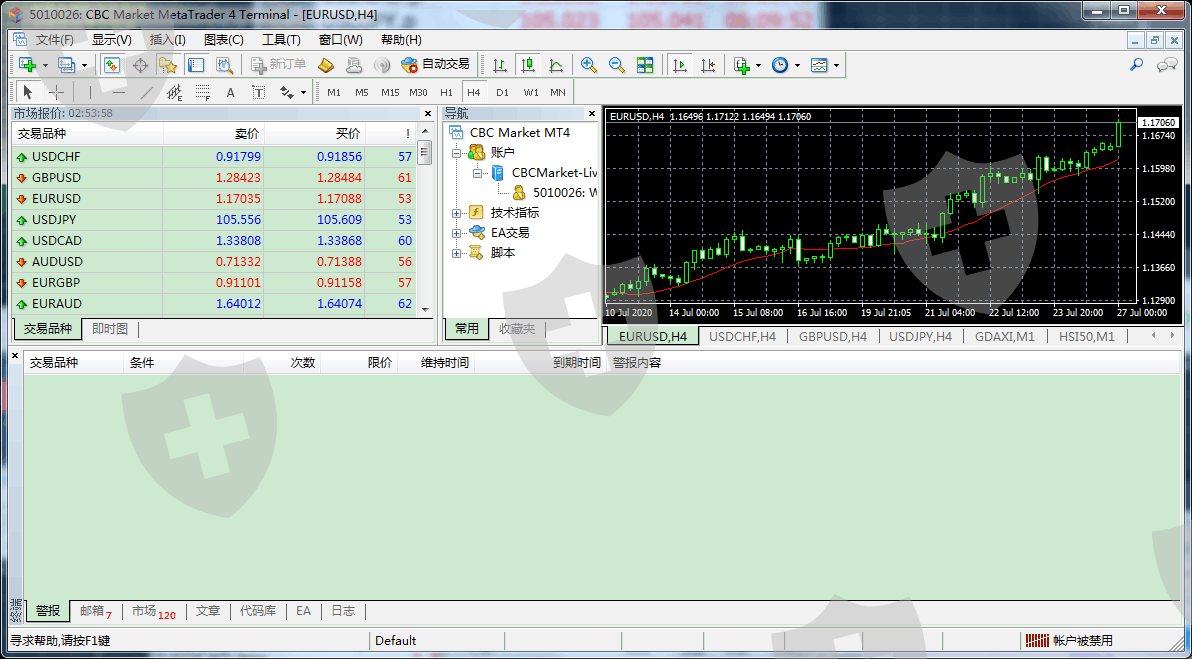Switch chart to line chart view
Screen dimensions: 1192x659
(556, 65)
